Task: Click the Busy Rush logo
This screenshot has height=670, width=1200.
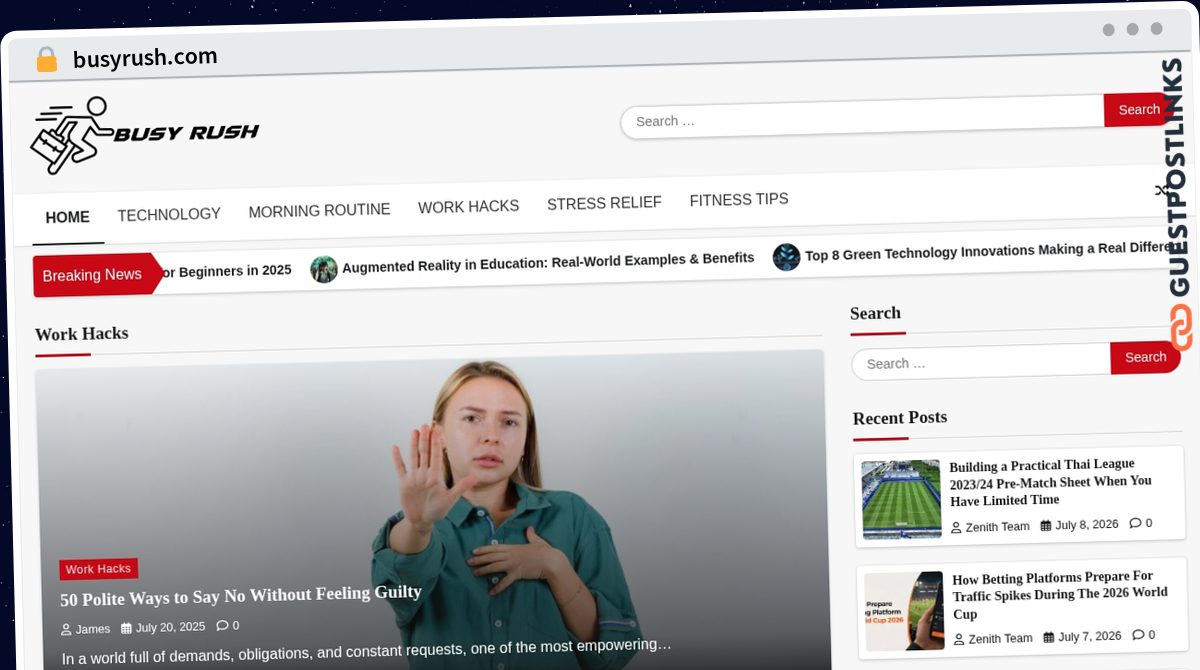Action: (x=144, y=135)
